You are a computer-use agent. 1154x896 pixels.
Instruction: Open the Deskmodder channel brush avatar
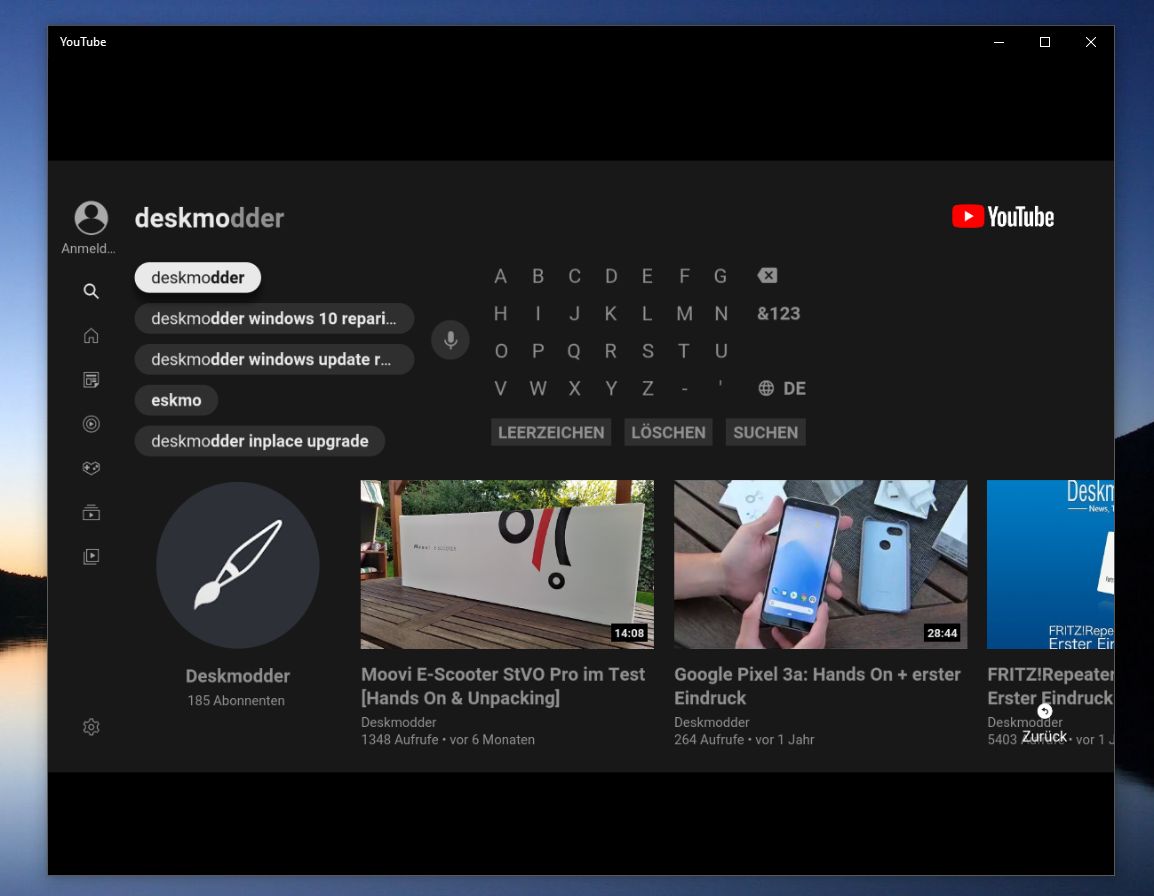238,565
